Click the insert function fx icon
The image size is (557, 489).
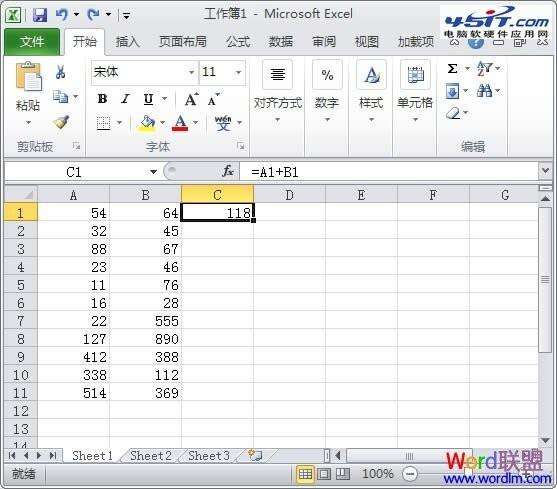(x=228, y=172)
